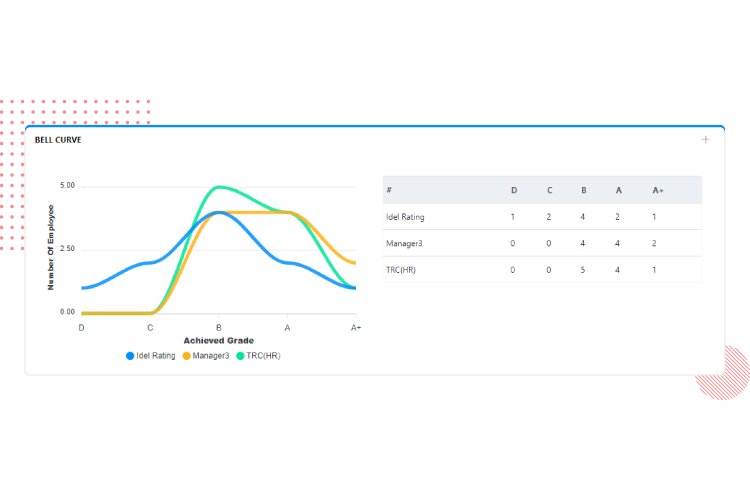Toggle TRC(HR) legend dot

[240, 356]
